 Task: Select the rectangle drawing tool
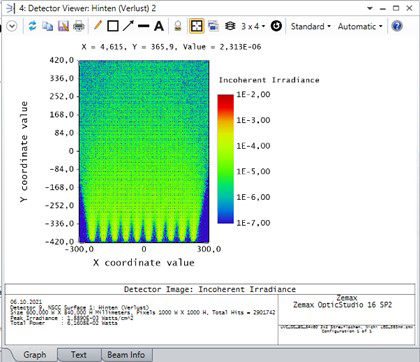pos(113,26)
